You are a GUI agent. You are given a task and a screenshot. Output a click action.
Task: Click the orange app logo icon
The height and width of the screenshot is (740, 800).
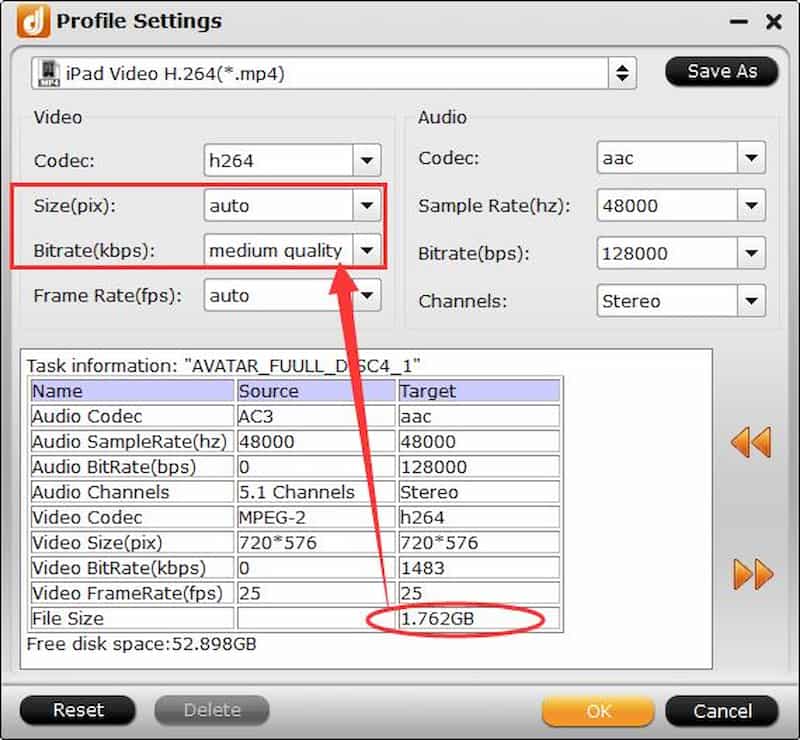click(33, 21)
